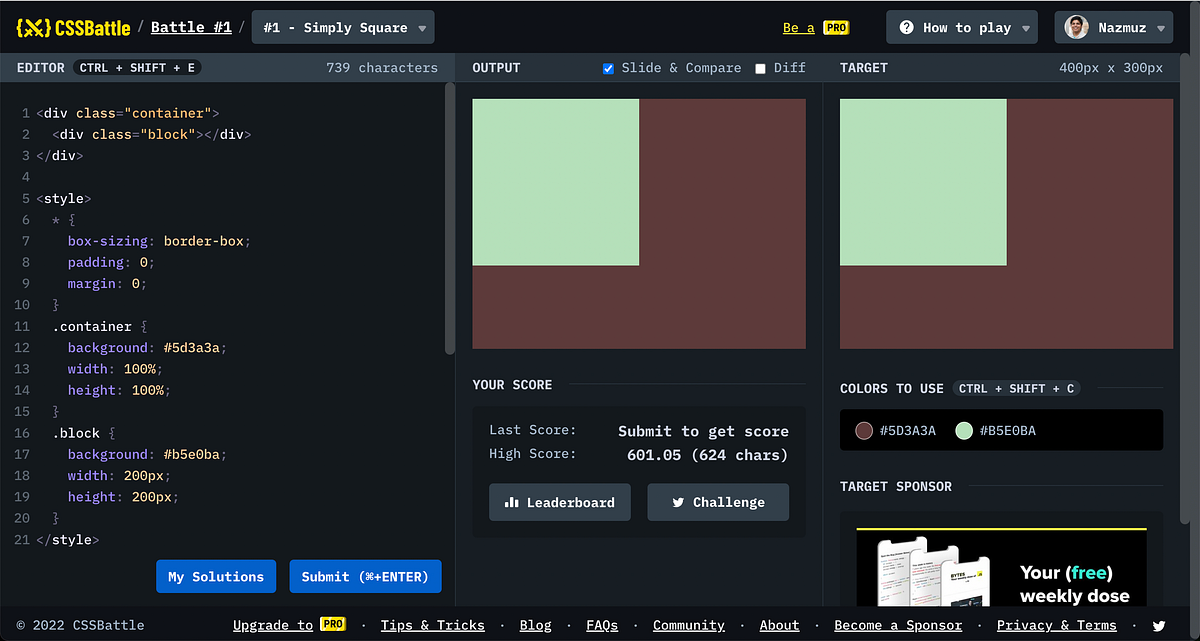This screenshot has height=641, width=1200.
Task: Open My Solutions panel
Action: (x=216, y=576)
